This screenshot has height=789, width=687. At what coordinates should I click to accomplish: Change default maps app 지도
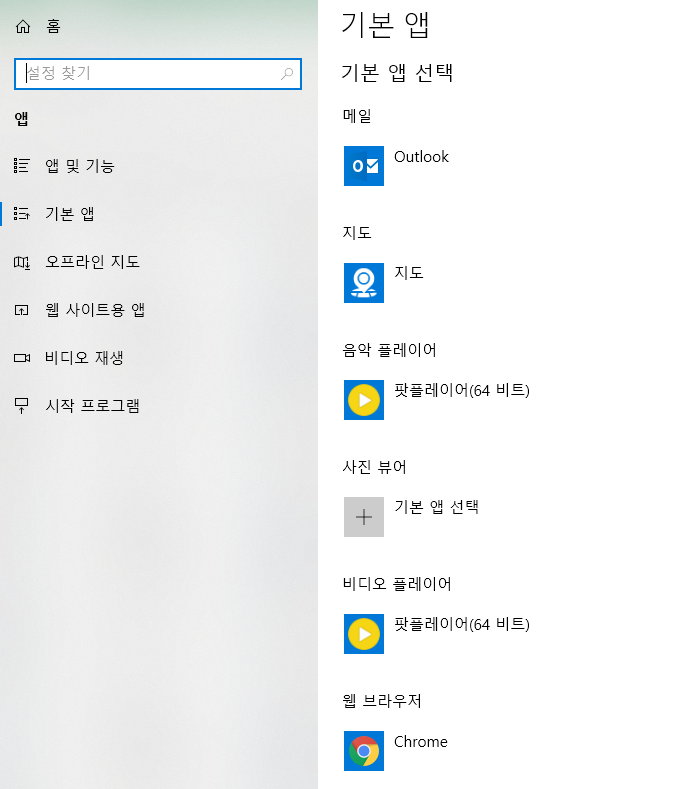click(x=409, y=273)
